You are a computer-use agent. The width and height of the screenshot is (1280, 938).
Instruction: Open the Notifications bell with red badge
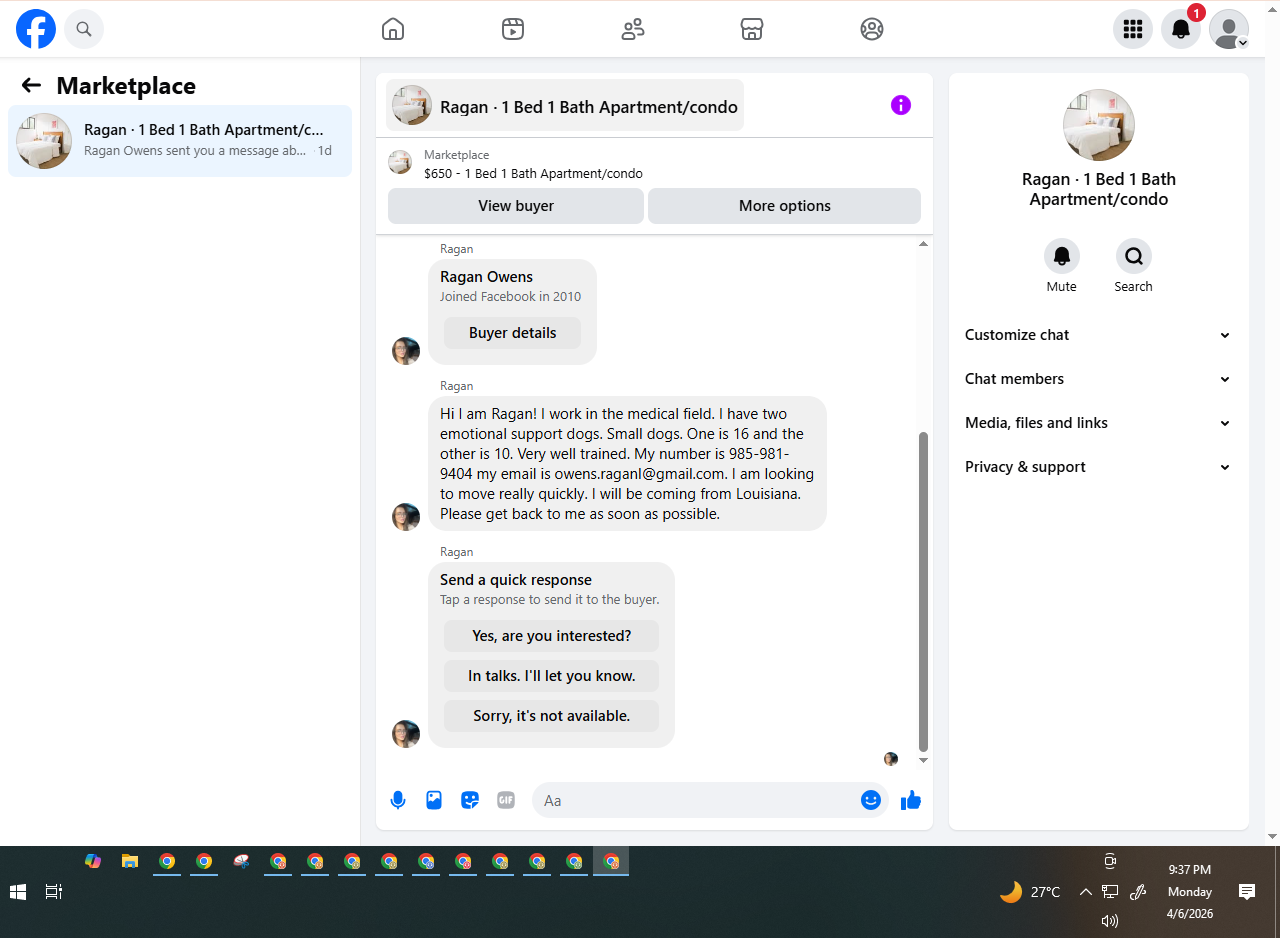point(1181,29)
